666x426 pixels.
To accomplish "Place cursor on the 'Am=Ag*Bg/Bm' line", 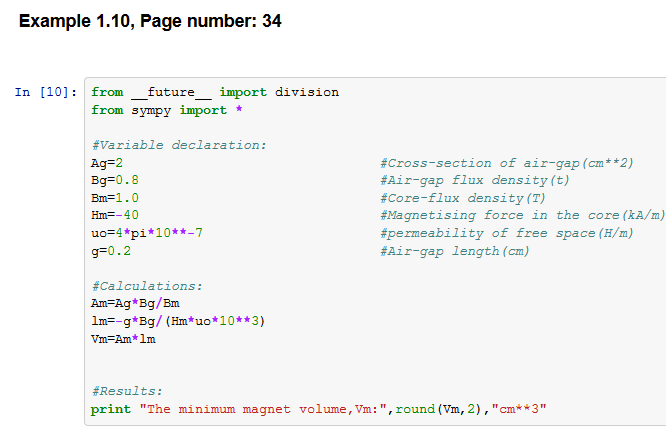I will point(135,303).
